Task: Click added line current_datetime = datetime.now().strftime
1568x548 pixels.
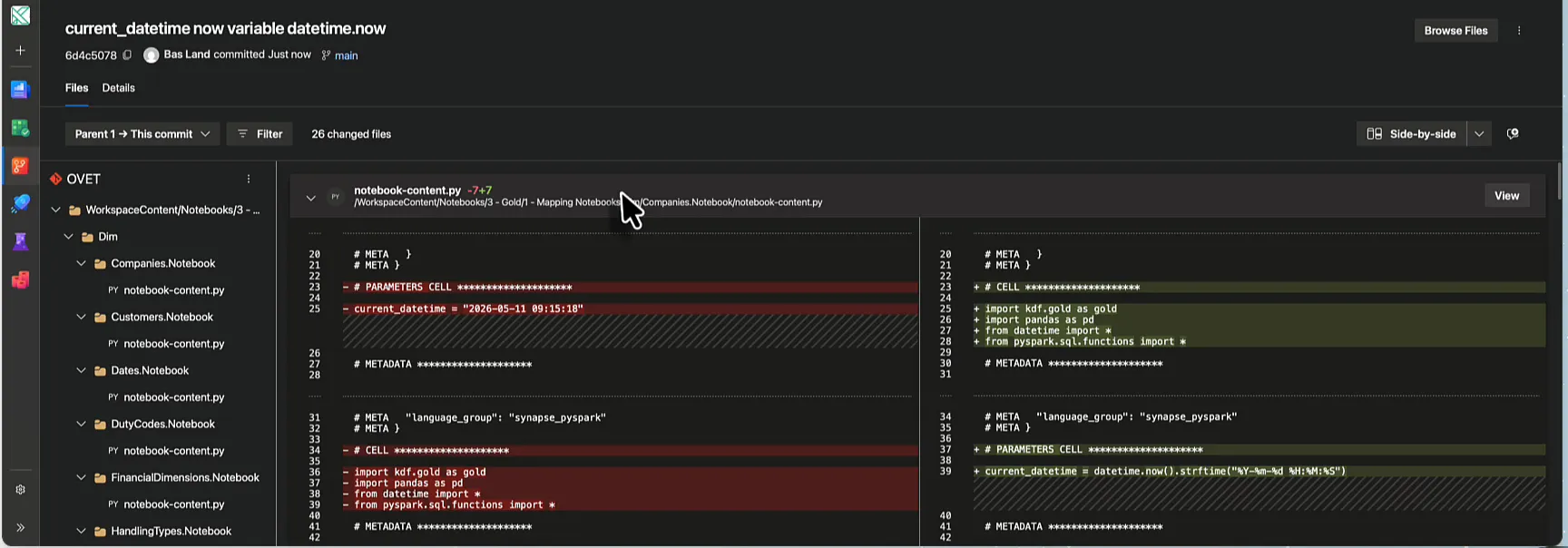Action: [1259, 472]
